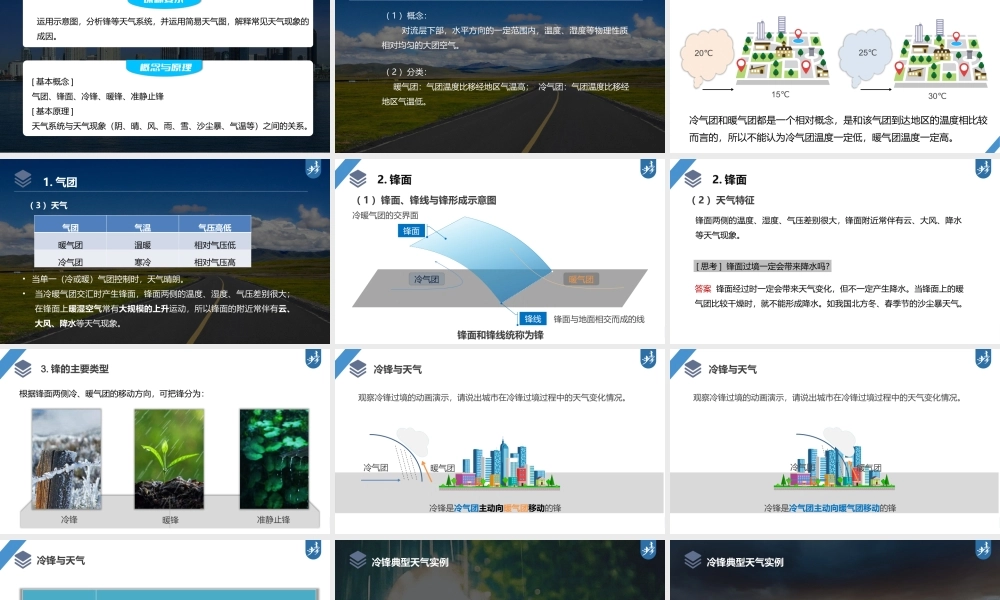Open the green leaves photo above 准静止锋
The width and height of the screenshot is (1000, 600).
pos(273,460)
